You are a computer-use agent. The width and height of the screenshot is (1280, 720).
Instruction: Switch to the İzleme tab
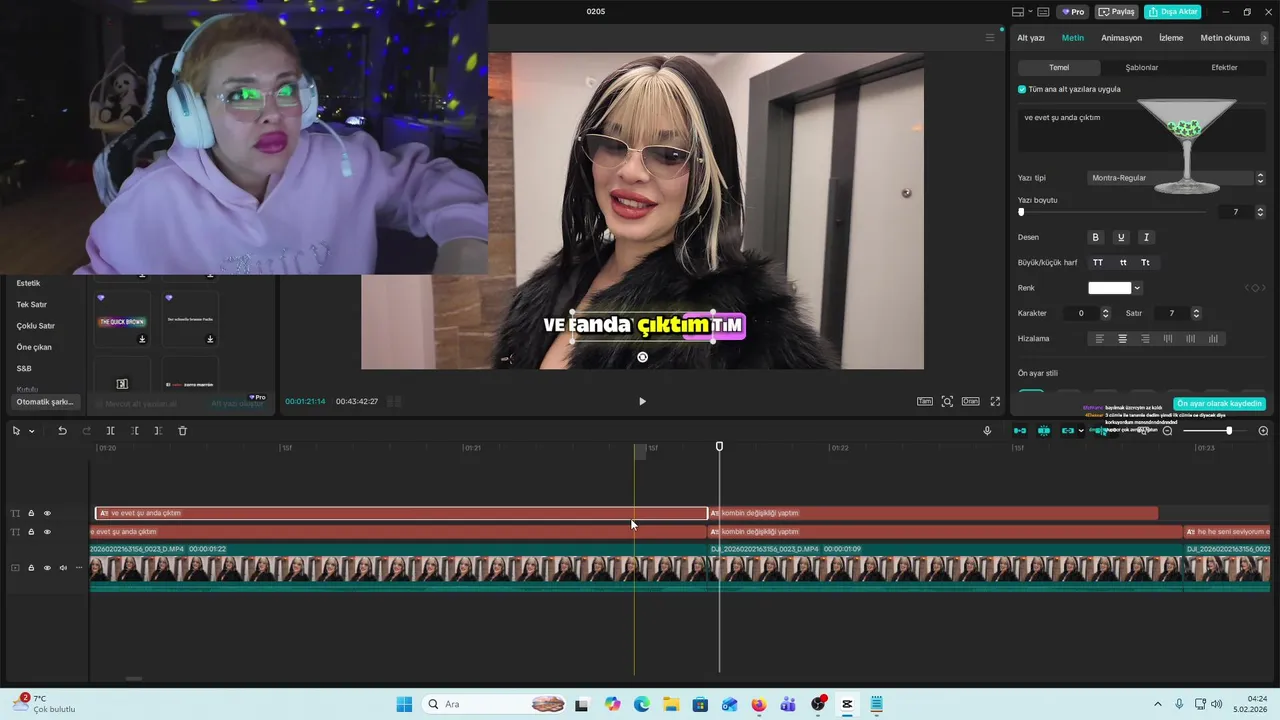1171,38
